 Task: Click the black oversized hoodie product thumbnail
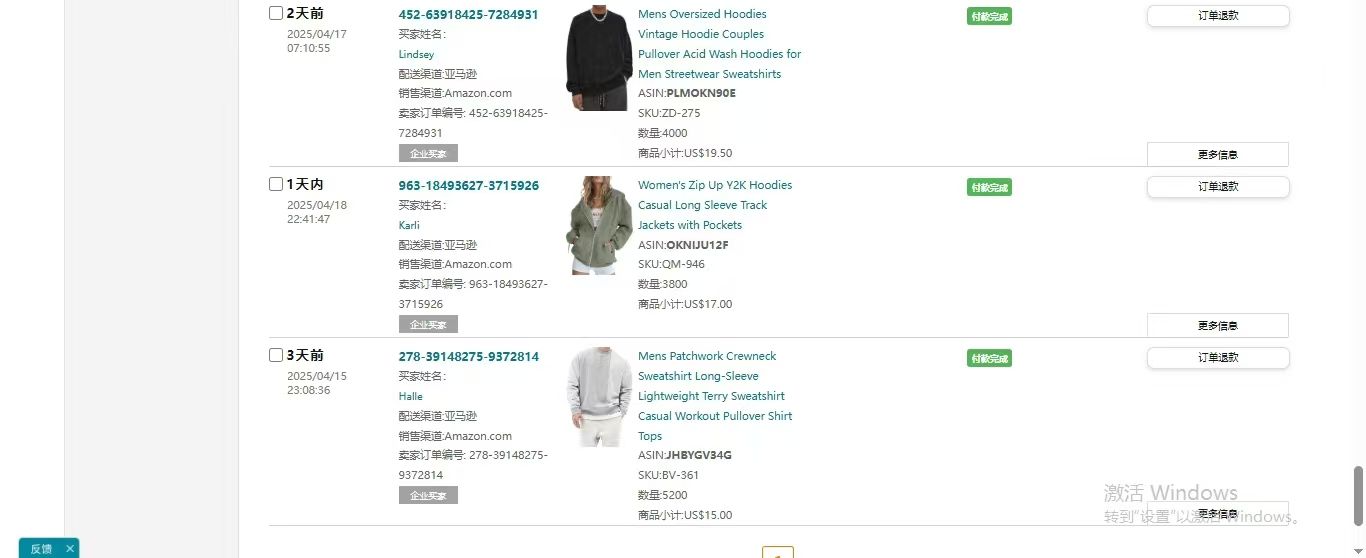(599, 58)
